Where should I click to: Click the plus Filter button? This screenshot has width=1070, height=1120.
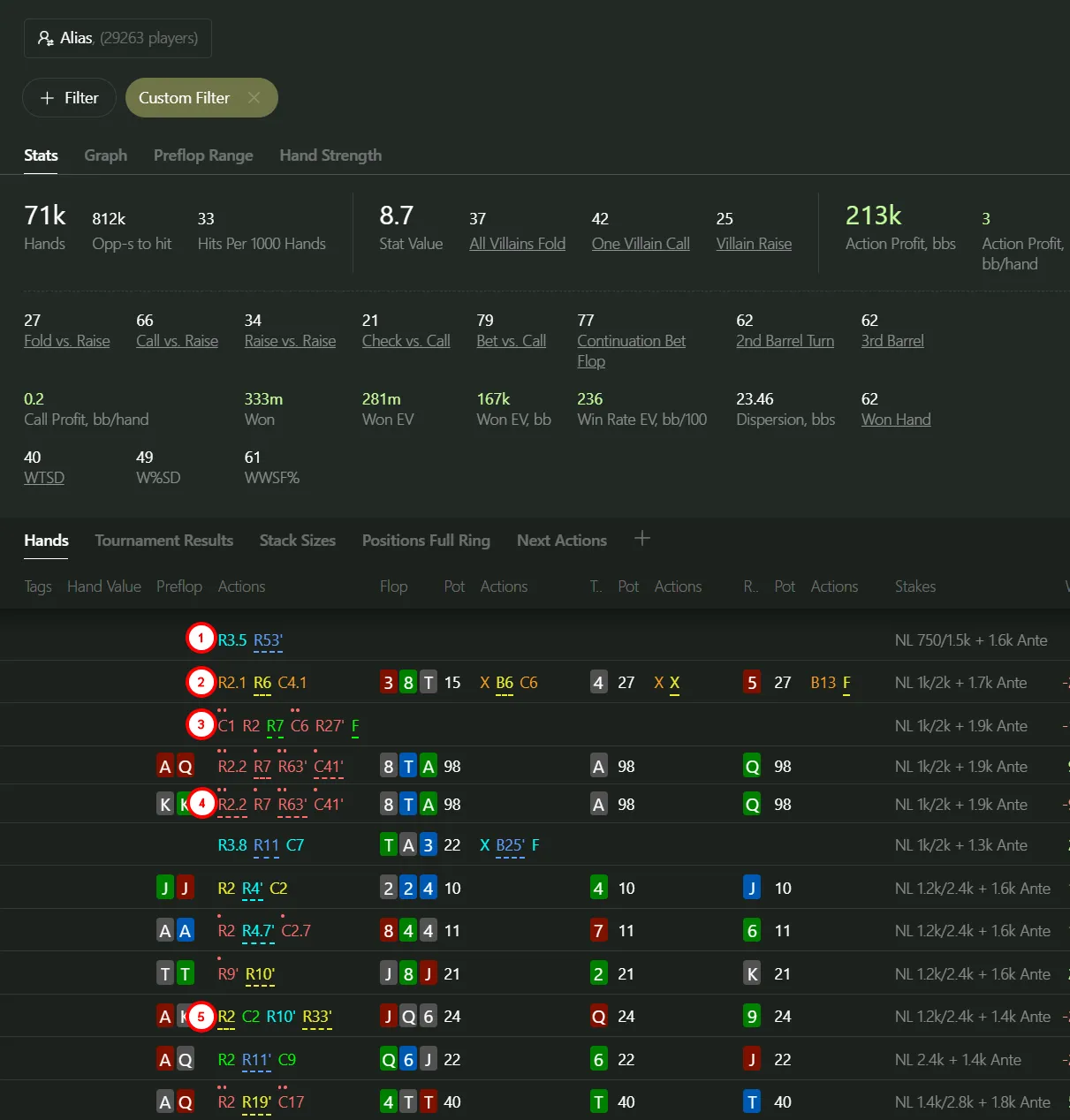[69, 98]
